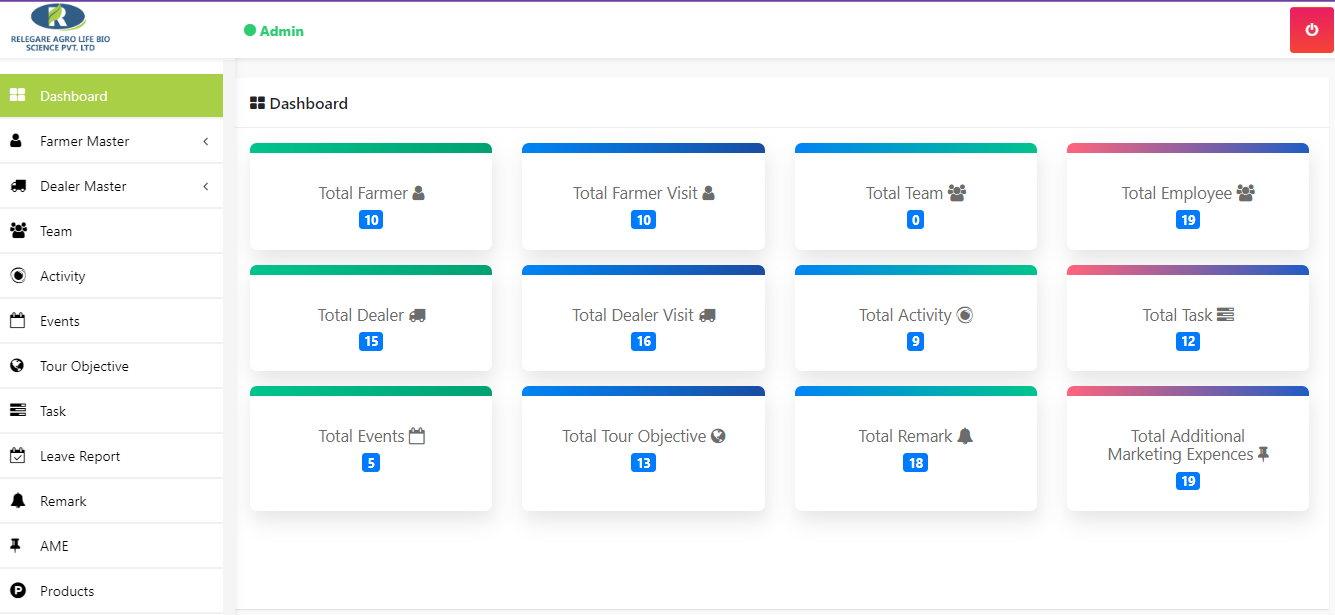The width and height of the screenshot is (1335, 615).
Task: Click the Total Employee count badge
Action: pyautogui.click(x=1188, y=220)
